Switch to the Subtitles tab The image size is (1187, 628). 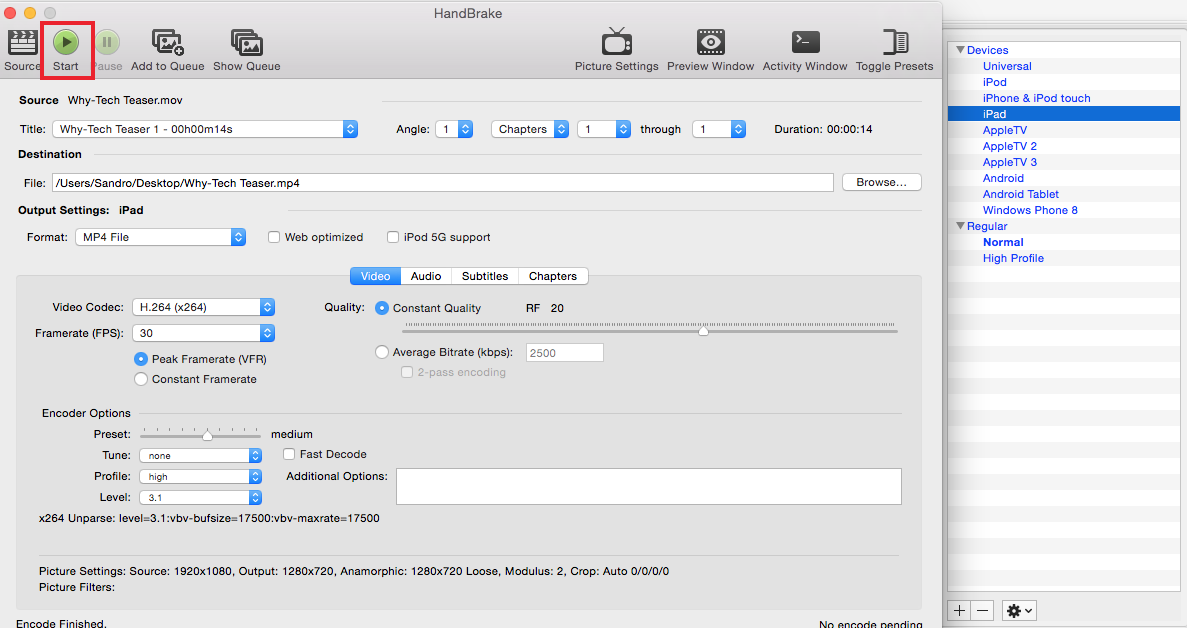coord(485,276)
